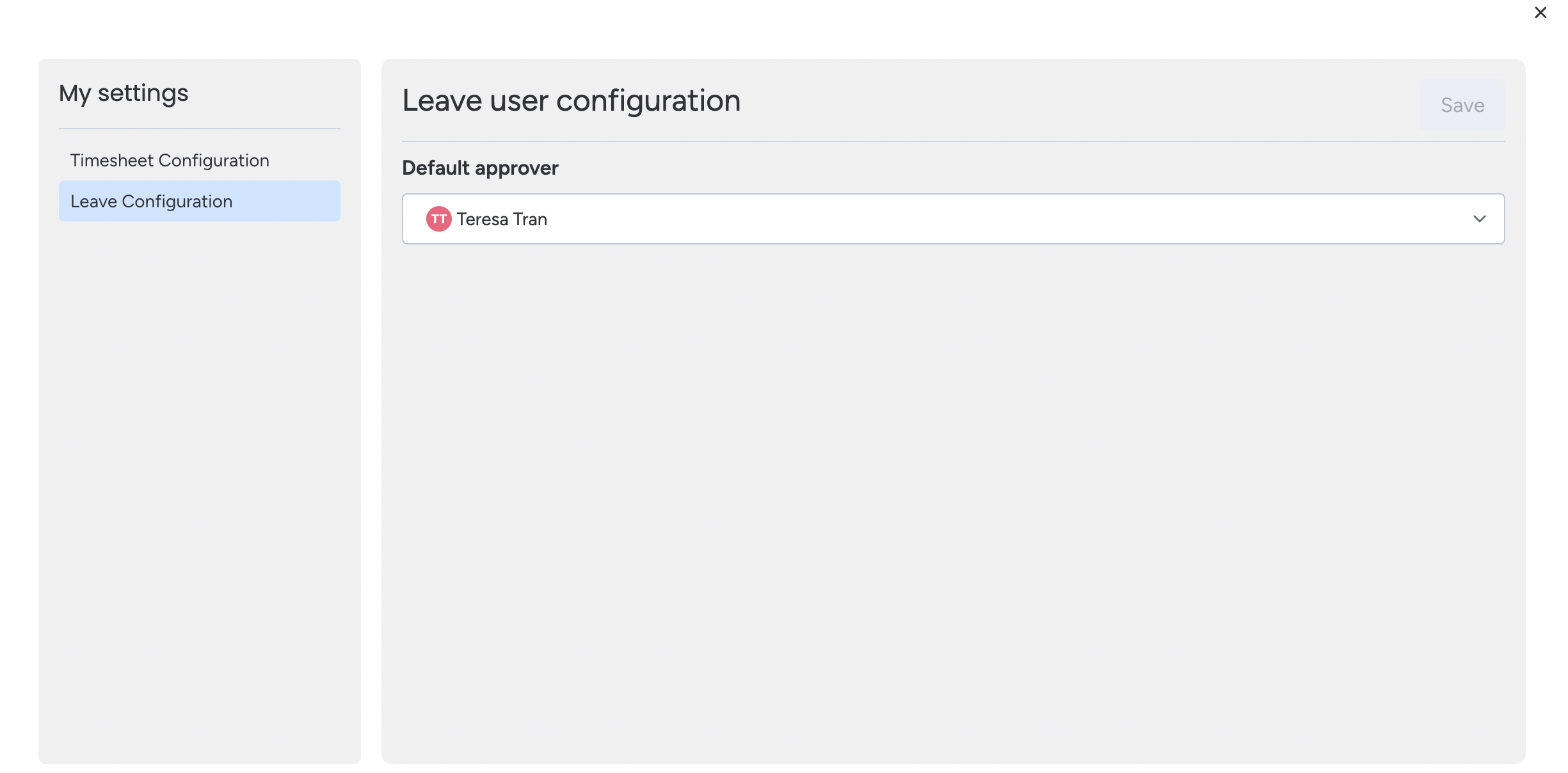Click Teresa Tran's name in the approver box
1568x773 pixels.
[502, 219]
